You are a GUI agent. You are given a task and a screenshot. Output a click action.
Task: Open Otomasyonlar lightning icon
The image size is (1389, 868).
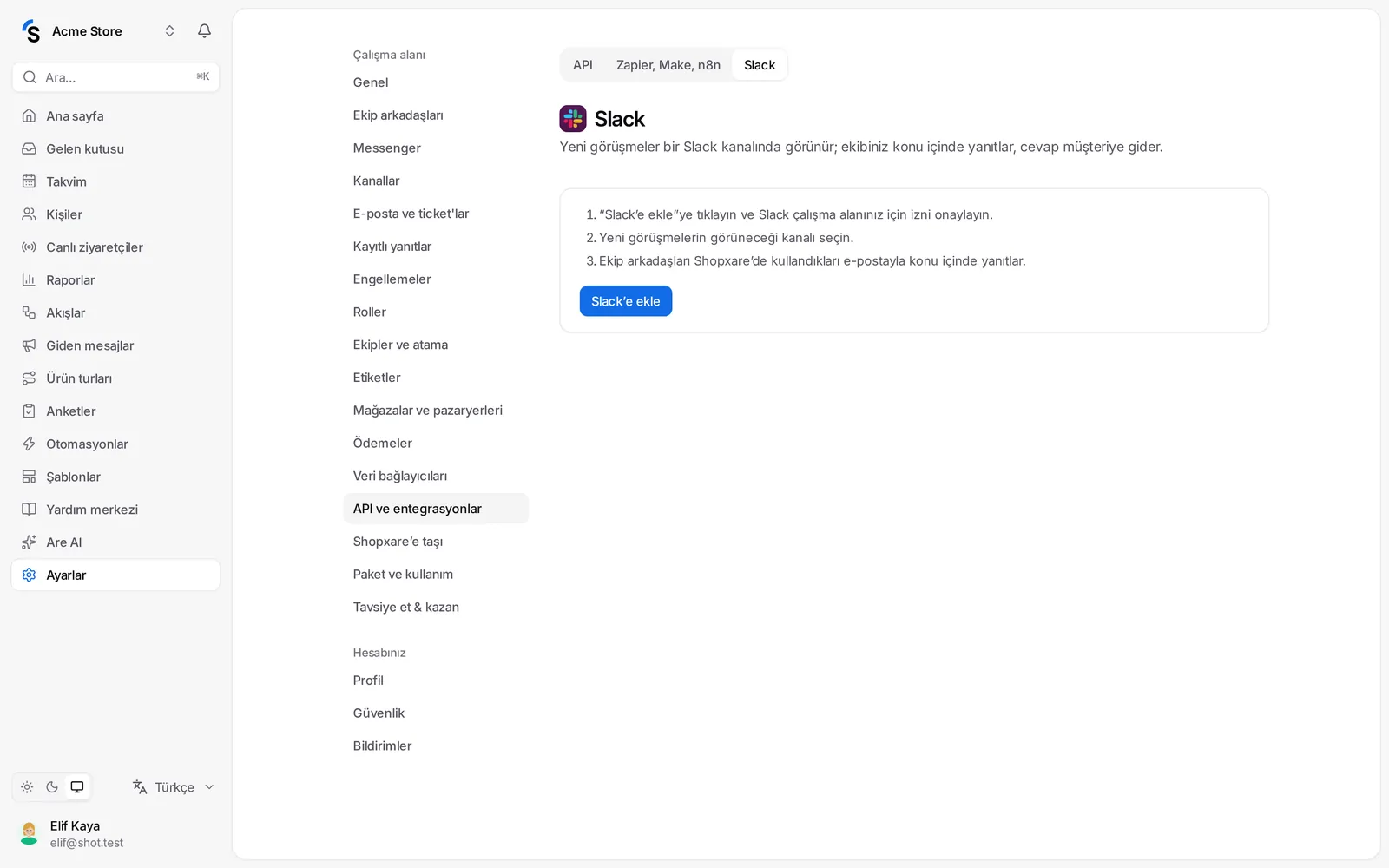(x=29, y=444)
